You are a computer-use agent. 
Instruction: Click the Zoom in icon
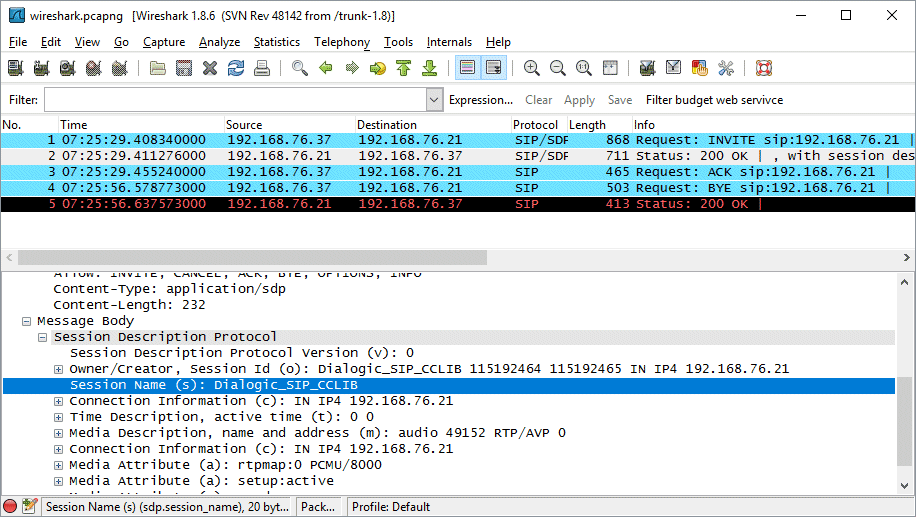click(532, 68)
